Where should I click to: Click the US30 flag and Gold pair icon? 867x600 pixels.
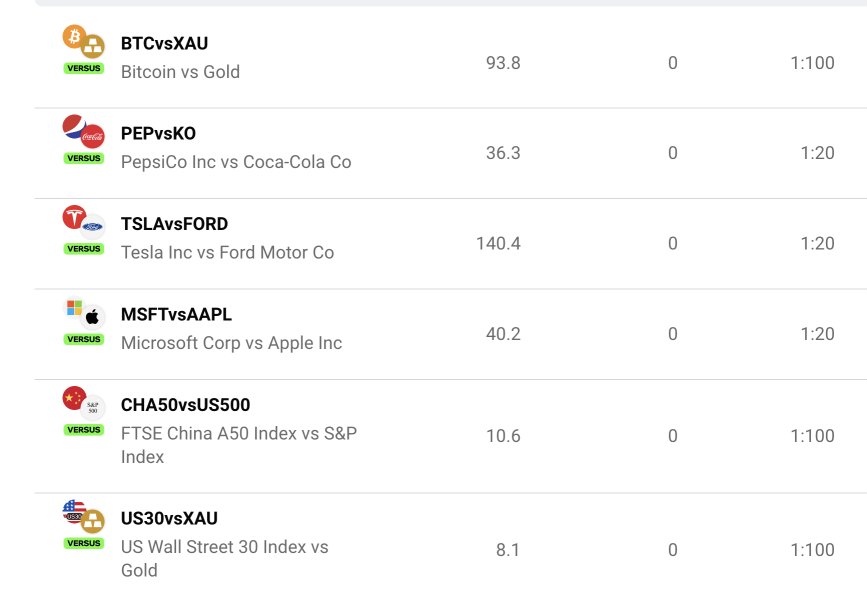pyautogui.click(x=83, y=516)
